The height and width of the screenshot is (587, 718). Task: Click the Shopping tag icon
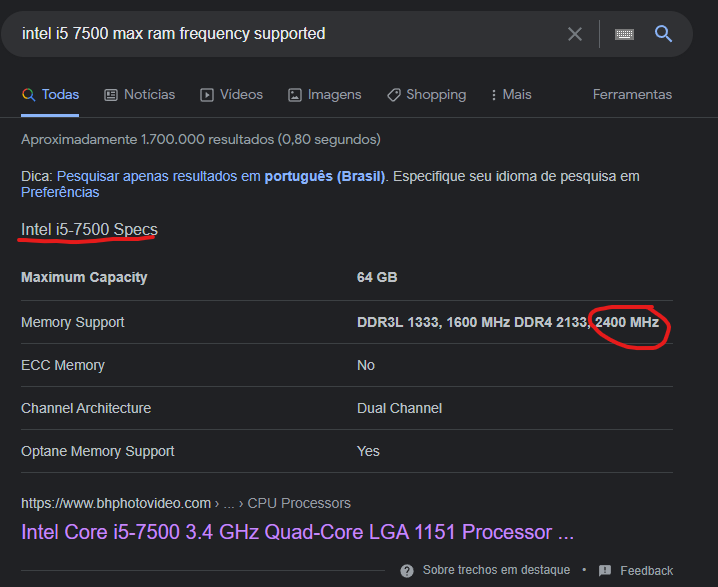[393, 95]
